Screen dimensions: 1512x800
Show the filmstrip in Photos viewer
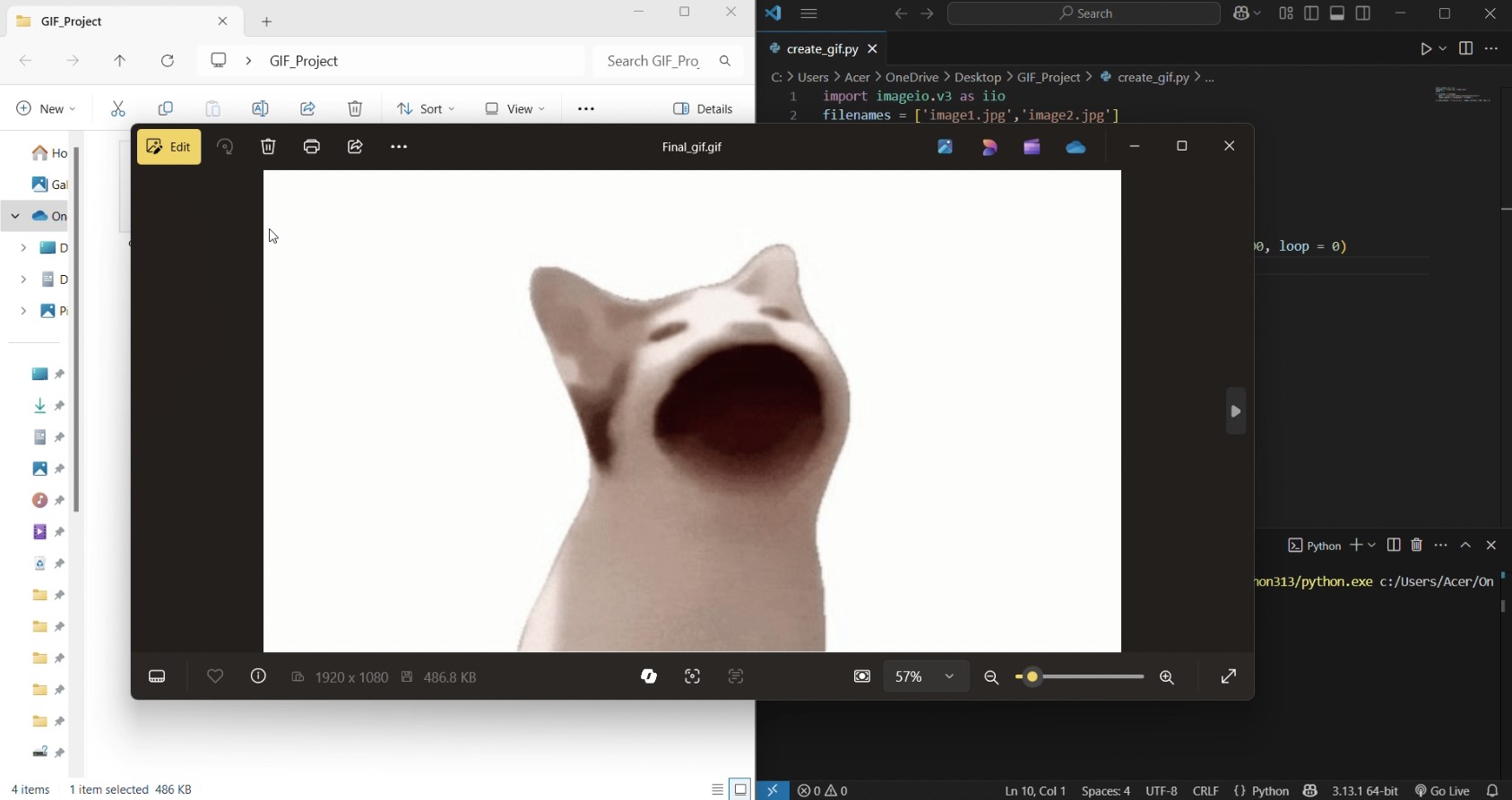(157, 676)
